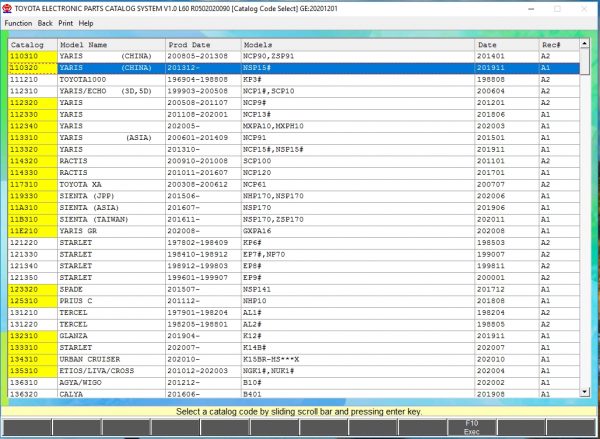Click the scrollbar up arrow
The image size is (600, 439).
point(584,44)
